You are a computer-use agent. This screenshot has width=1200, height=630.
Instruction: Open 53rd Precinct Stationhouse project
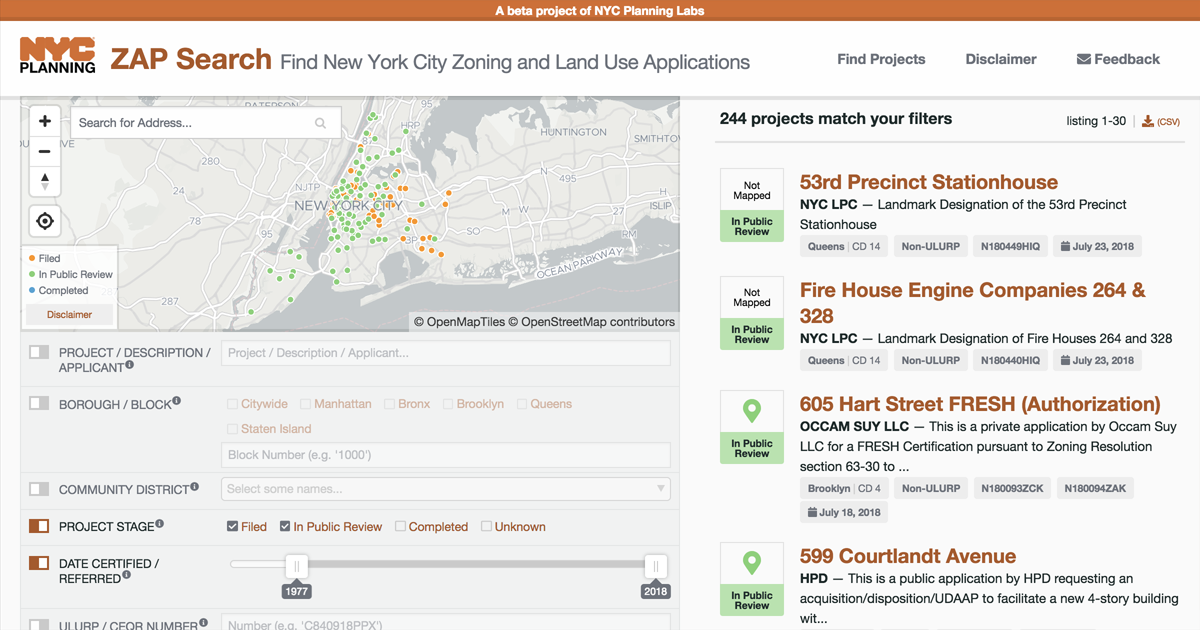click(928, 182)
